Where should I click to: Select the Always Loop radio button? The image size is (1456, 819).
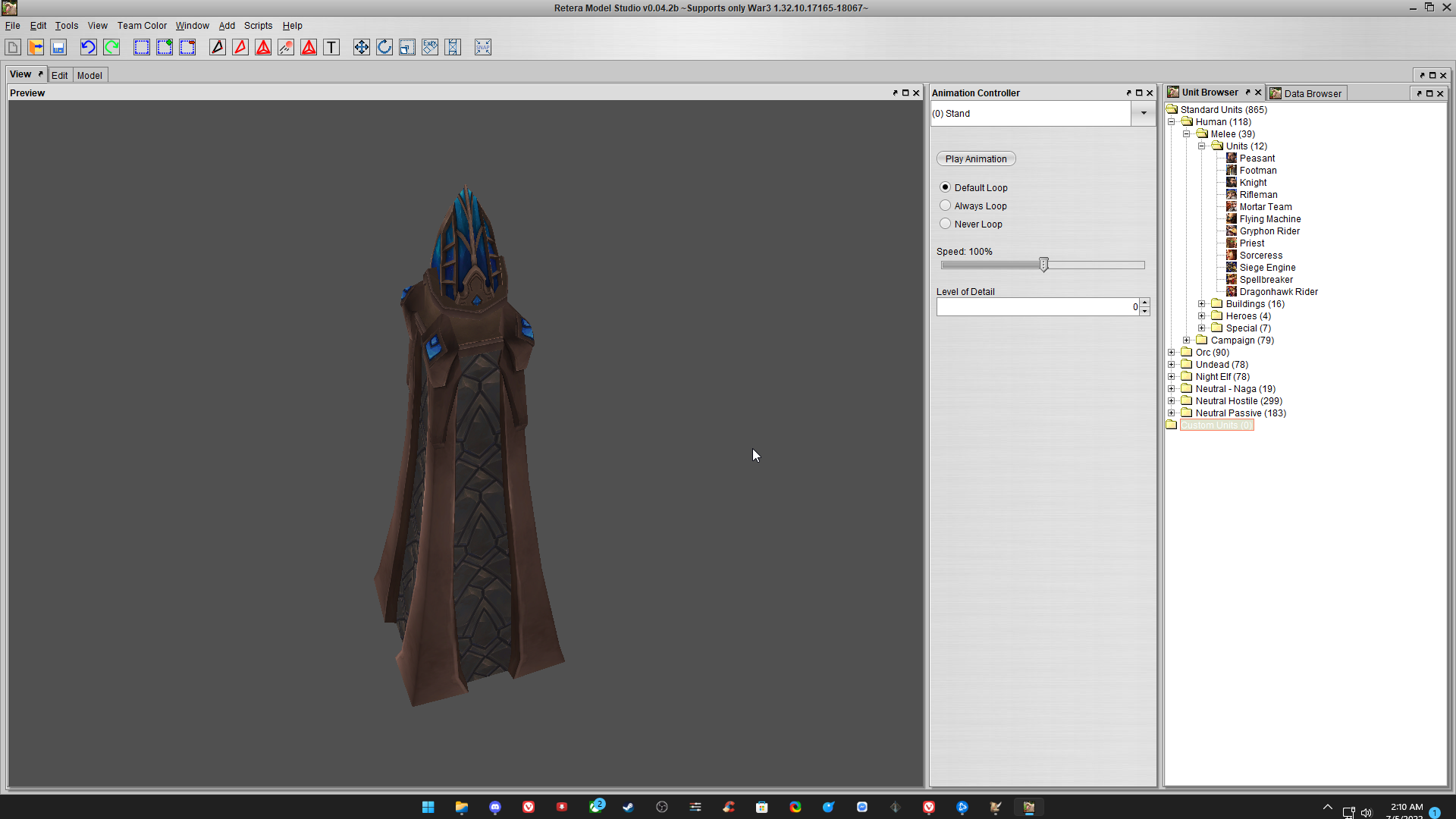pos(945,206)
